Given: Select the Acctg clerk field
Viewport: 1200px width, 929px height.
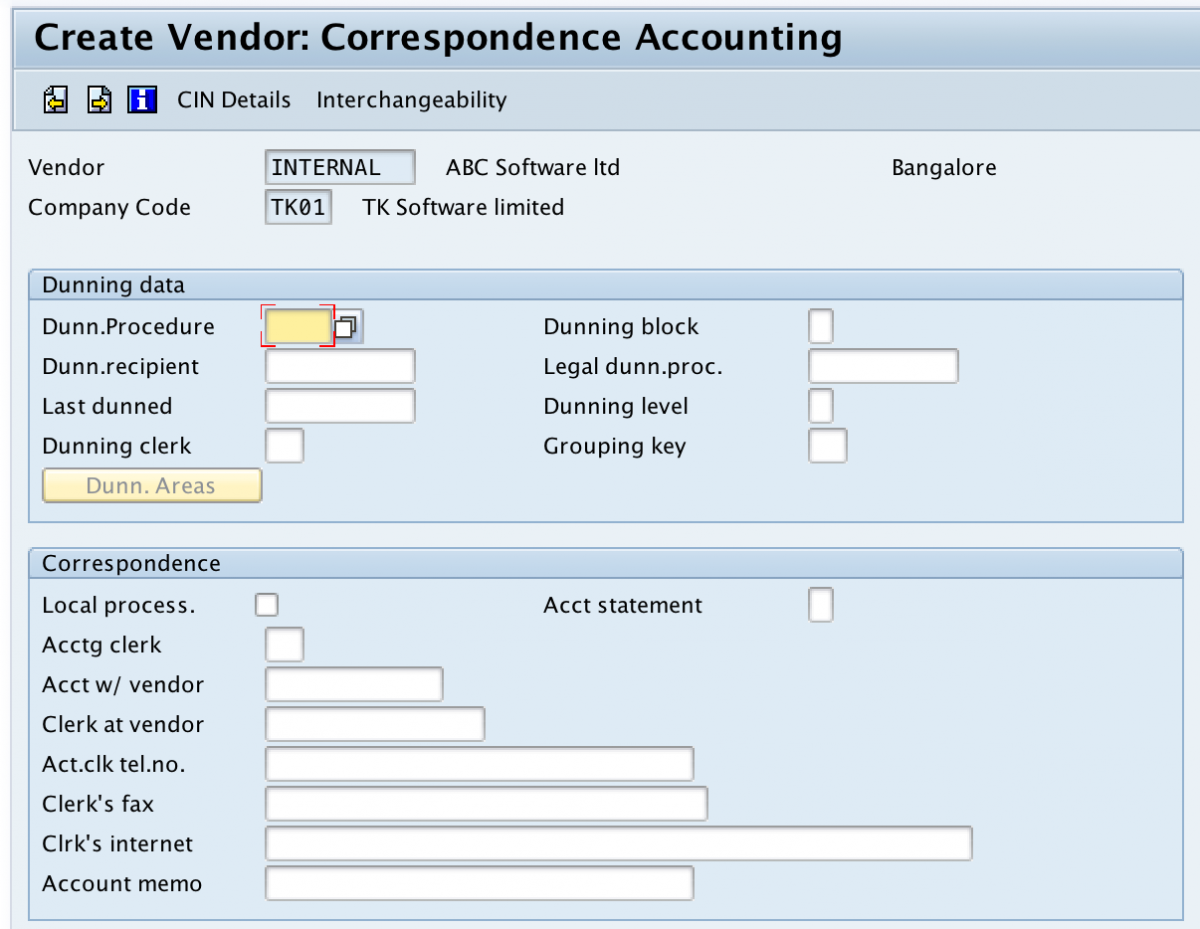Looking at the screenshot, I should click(285, 644).
